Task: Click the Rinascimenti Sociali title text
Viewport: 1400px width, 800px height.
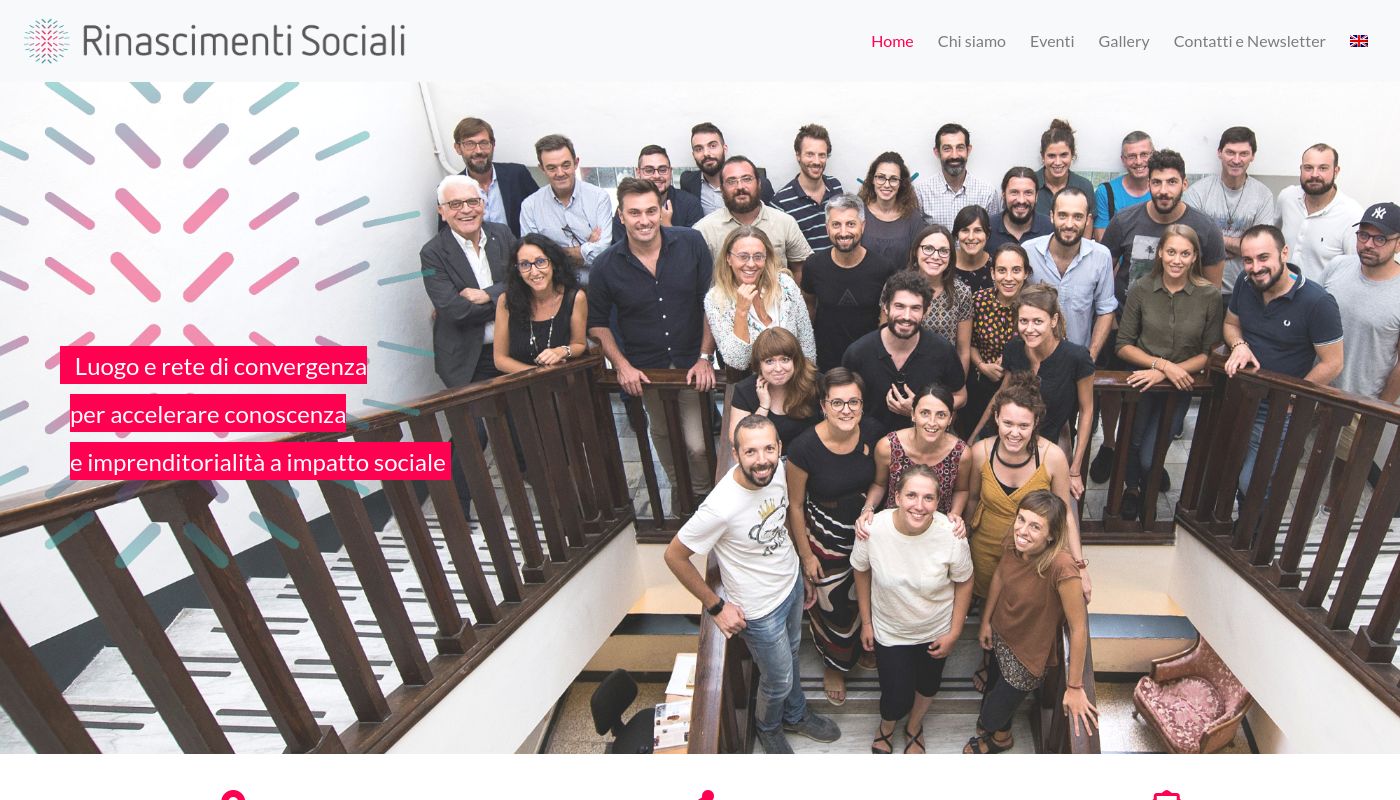Action: coord(244,41)
